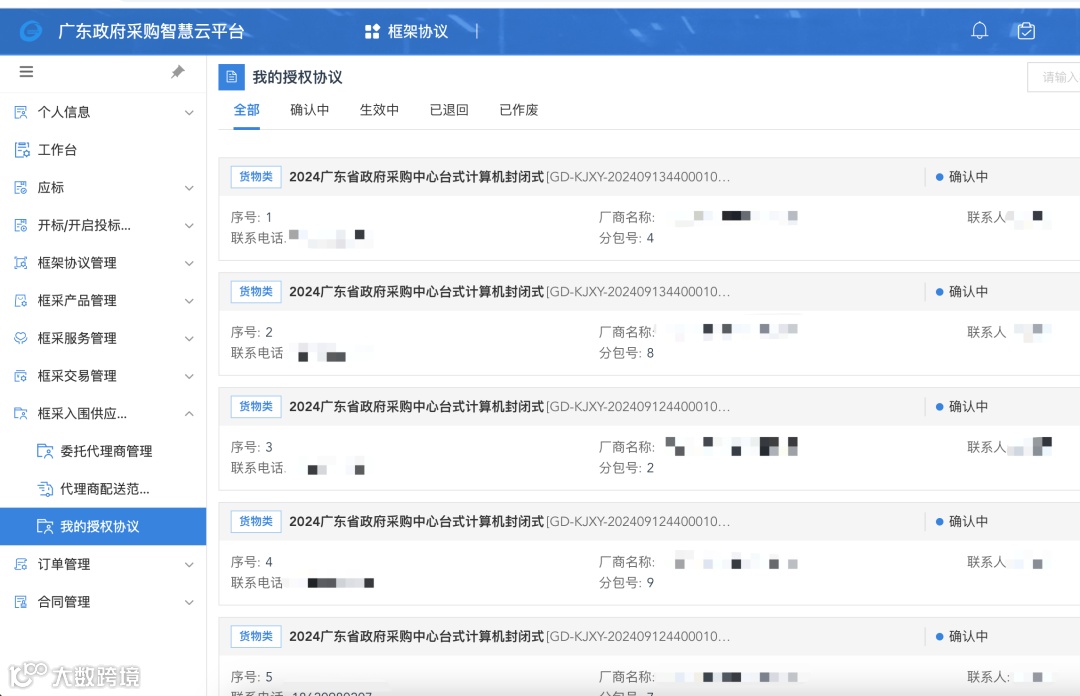Open agreement title for 序号 2 card

[x=509, y=291]
